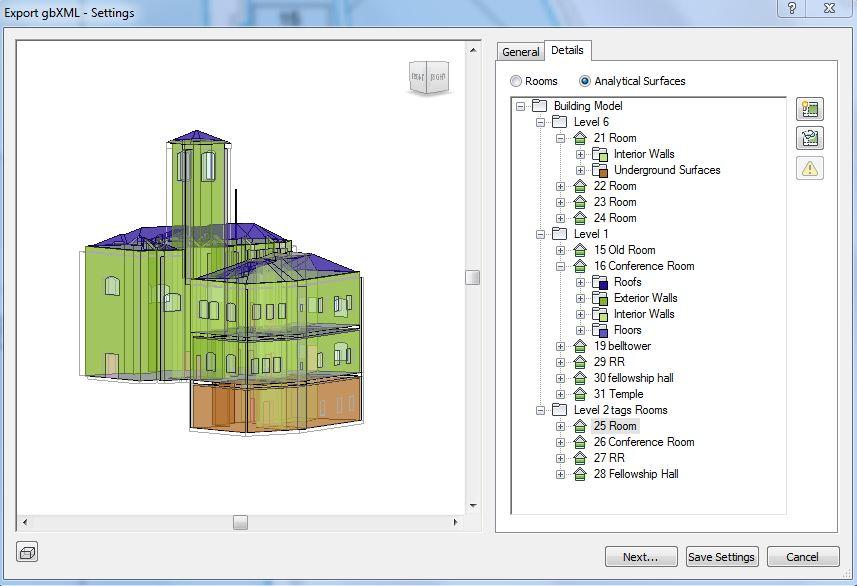The image size is (857, 586).
Task: Click the Interior Walls icon under 21 Room
Action: point(600,154)
